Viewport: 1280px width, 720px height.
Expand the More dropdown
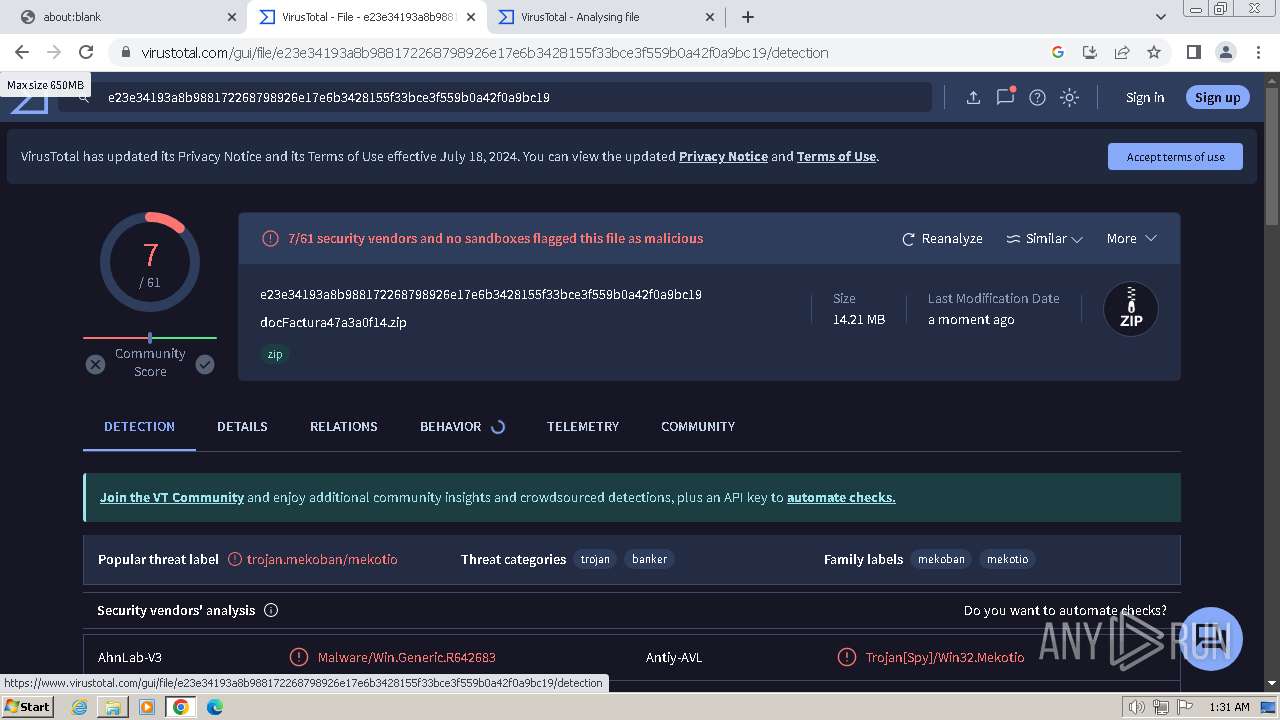click(x=1131, y=238)
